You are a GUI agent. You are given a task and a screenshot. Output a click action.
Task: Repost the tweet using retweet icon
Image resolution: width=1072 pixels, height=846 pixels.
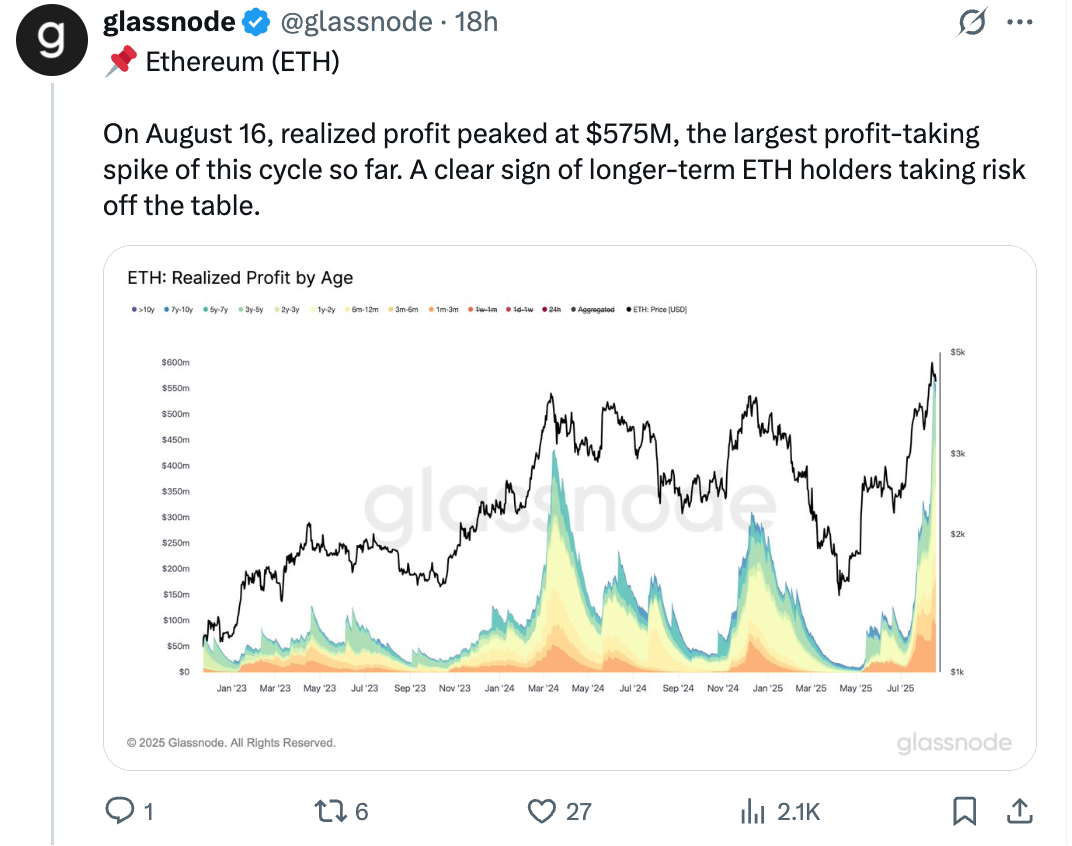click(x=330, y=811)
